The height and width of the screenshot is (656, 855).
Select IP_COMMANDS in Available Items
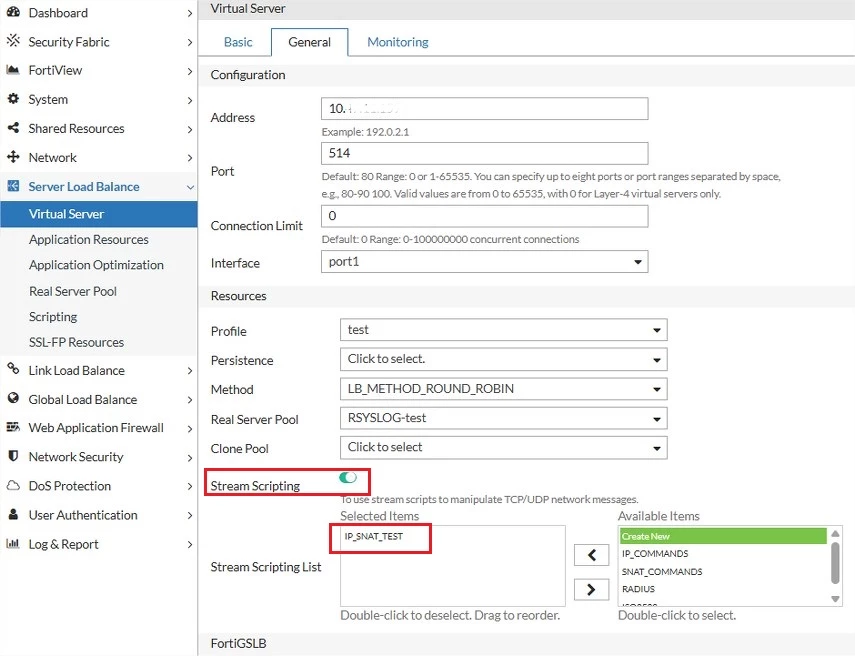pyautogui.click(x=655, y=553)
